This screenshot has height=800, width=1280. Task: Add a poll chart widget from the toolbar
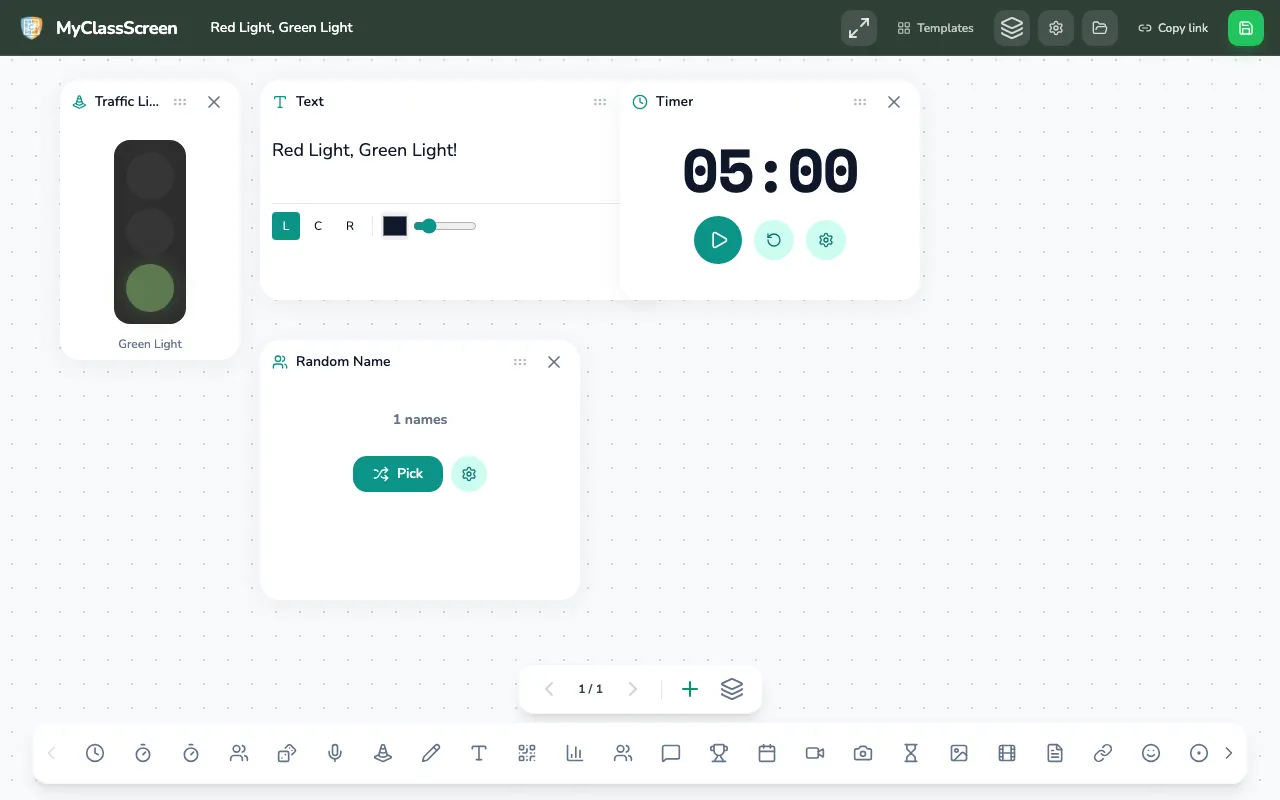tap(575, 753)
